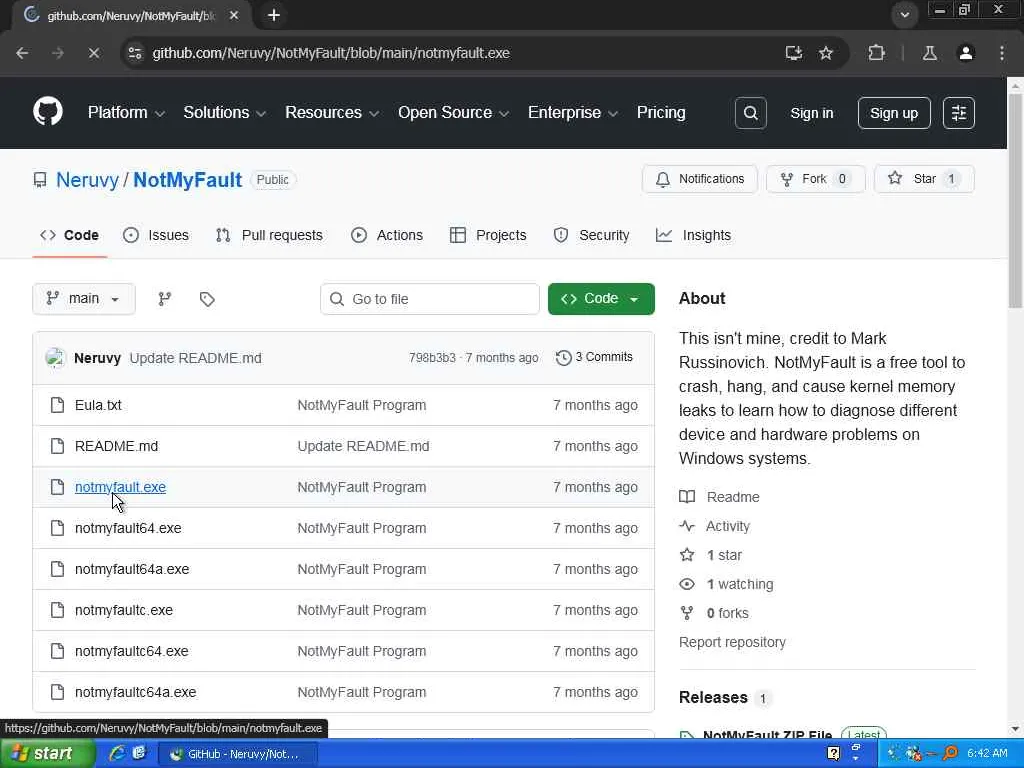The height and width of the screenshot is (768, 1024).
Task: Click the browser address bar URL
Action: (331, 53)
